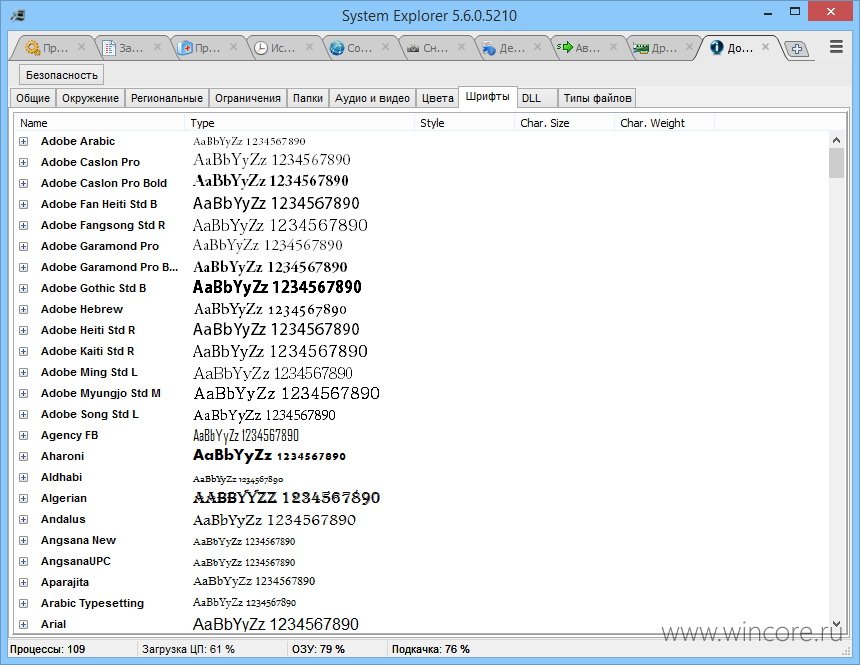Select the Шрифты sub-tab
This screenshot has height=665, width=860.
coord(488,97)
